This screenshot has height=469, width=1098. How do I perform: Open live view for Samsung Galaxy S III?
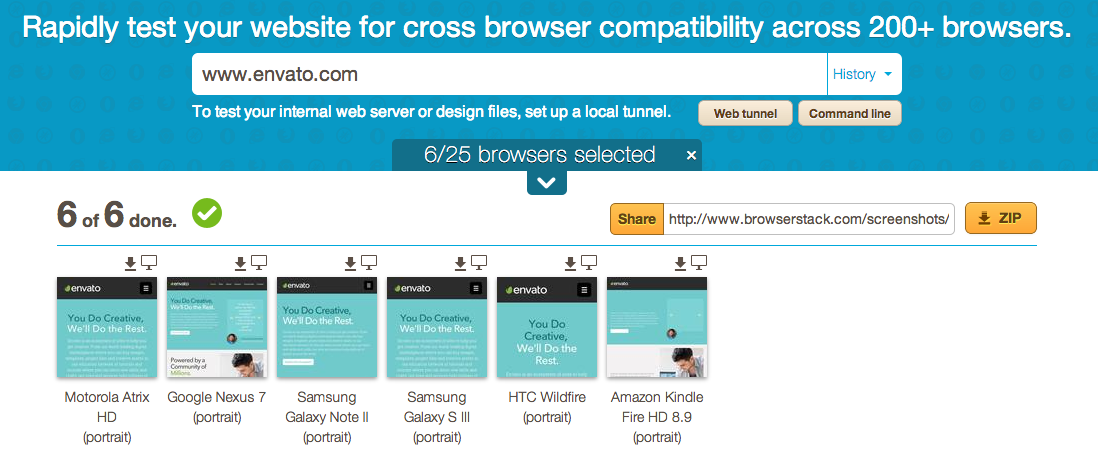pos(479,262)
